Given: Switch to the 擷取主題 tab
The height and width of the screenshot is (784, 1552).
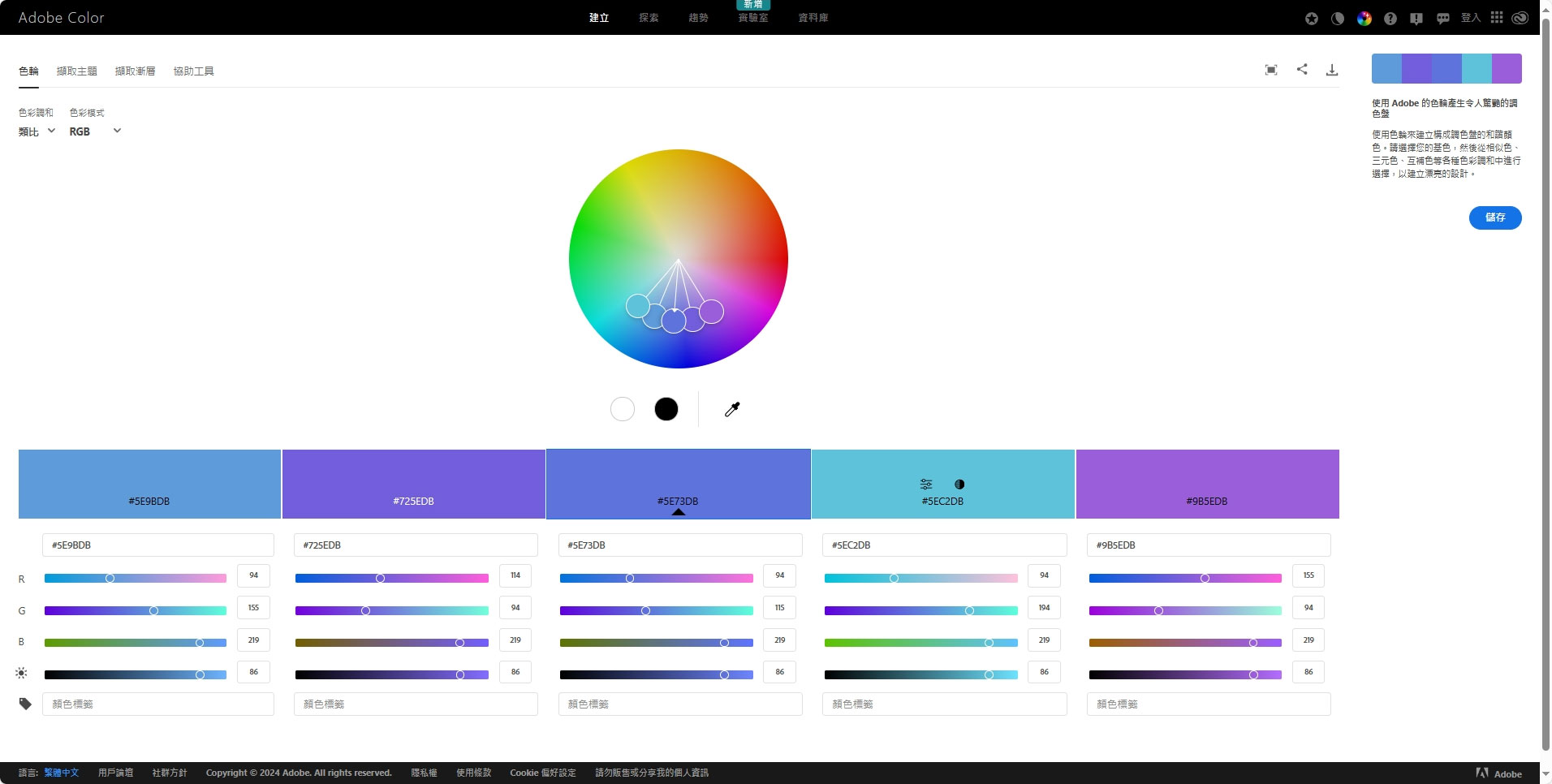Looking at the screenshot, I should 77,71.
